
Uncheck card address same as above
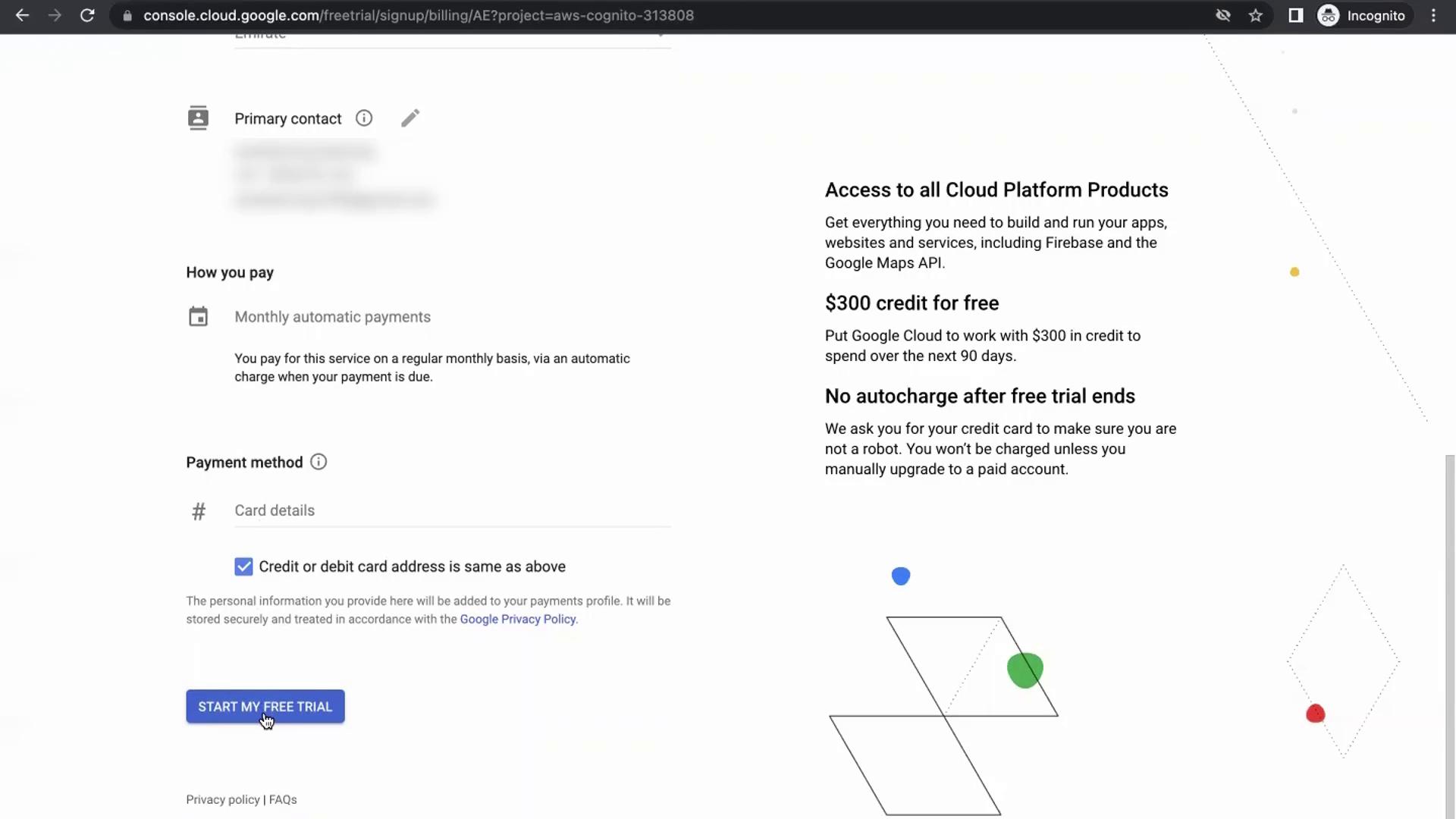[243, 566]
